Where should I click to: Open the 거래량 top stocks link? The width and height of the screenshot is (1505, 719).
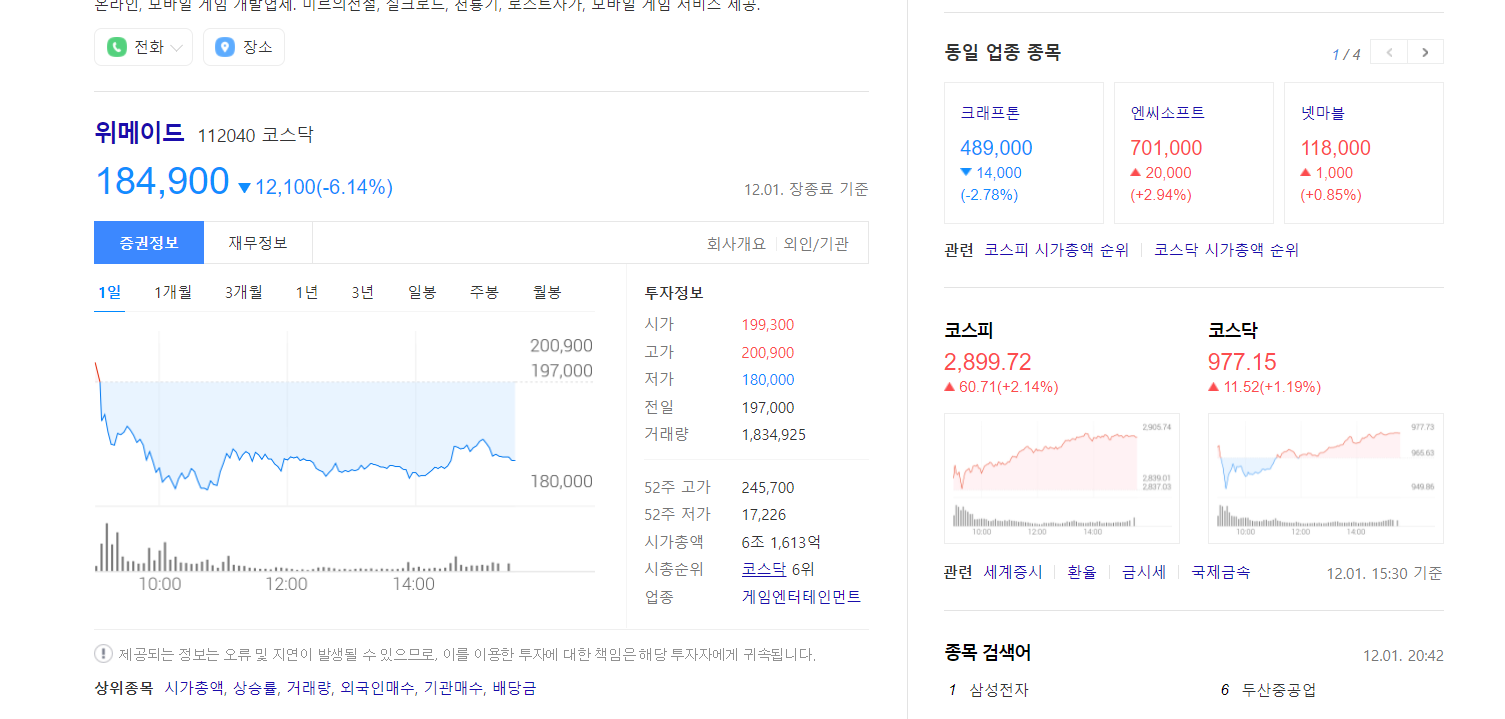click(308, 688)
